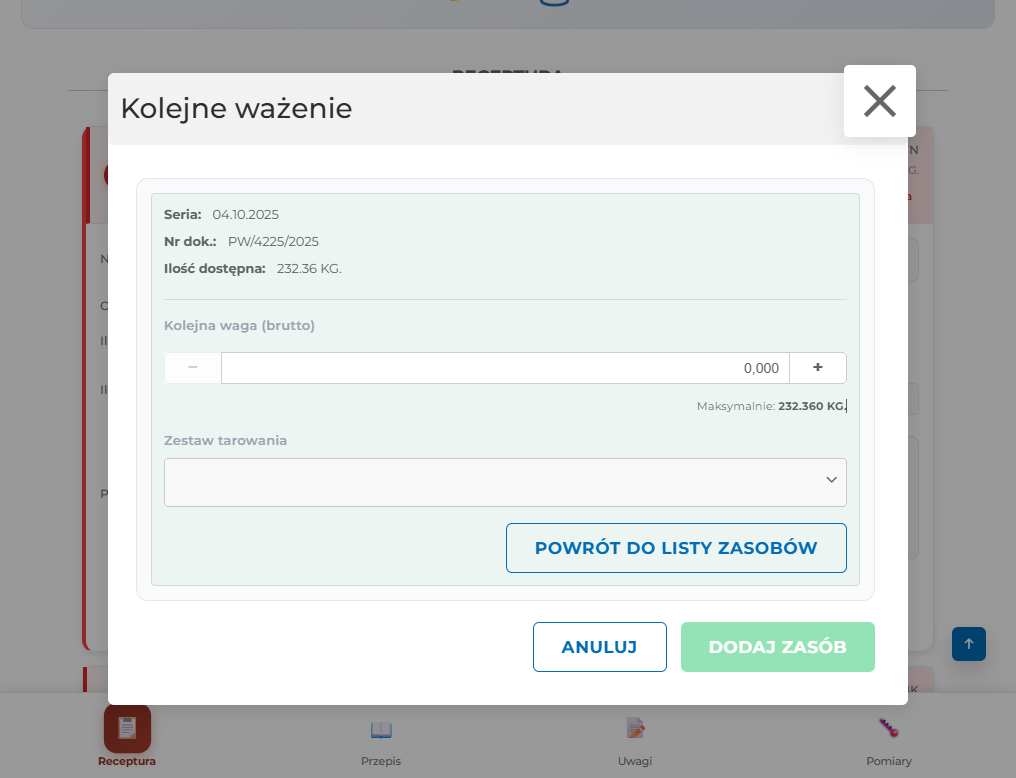Open the Przepis book icon

(381, 731)
